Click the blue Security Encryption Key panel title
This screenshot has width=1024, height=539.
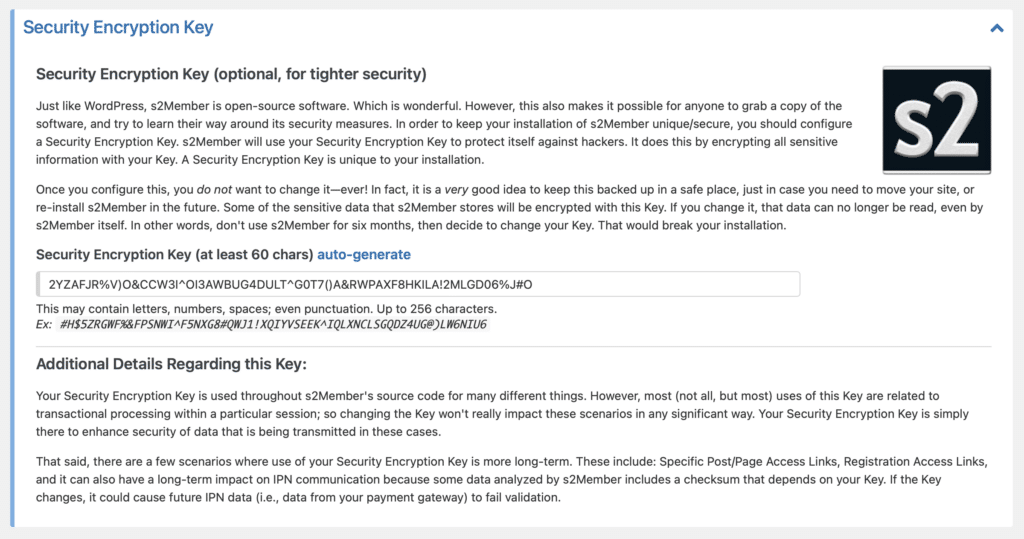118,27
